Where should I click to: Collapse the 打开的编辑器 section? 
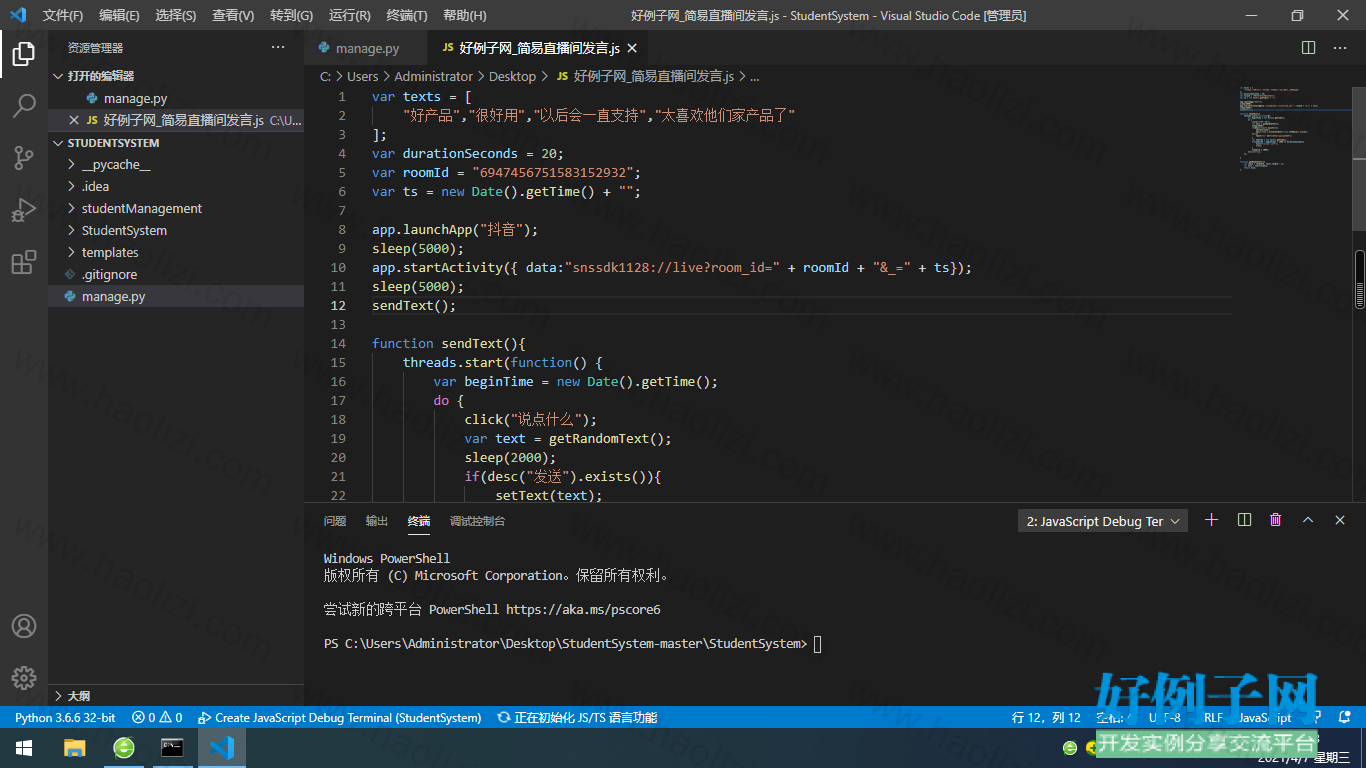[176, 76]
